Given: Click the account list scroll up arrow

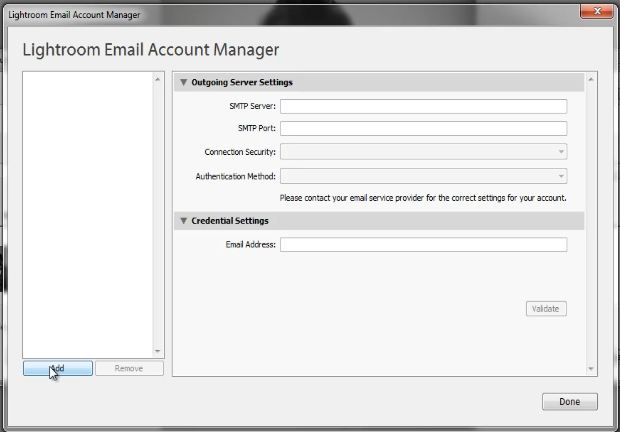Looking at the screenshot, I should pos(157,79).
